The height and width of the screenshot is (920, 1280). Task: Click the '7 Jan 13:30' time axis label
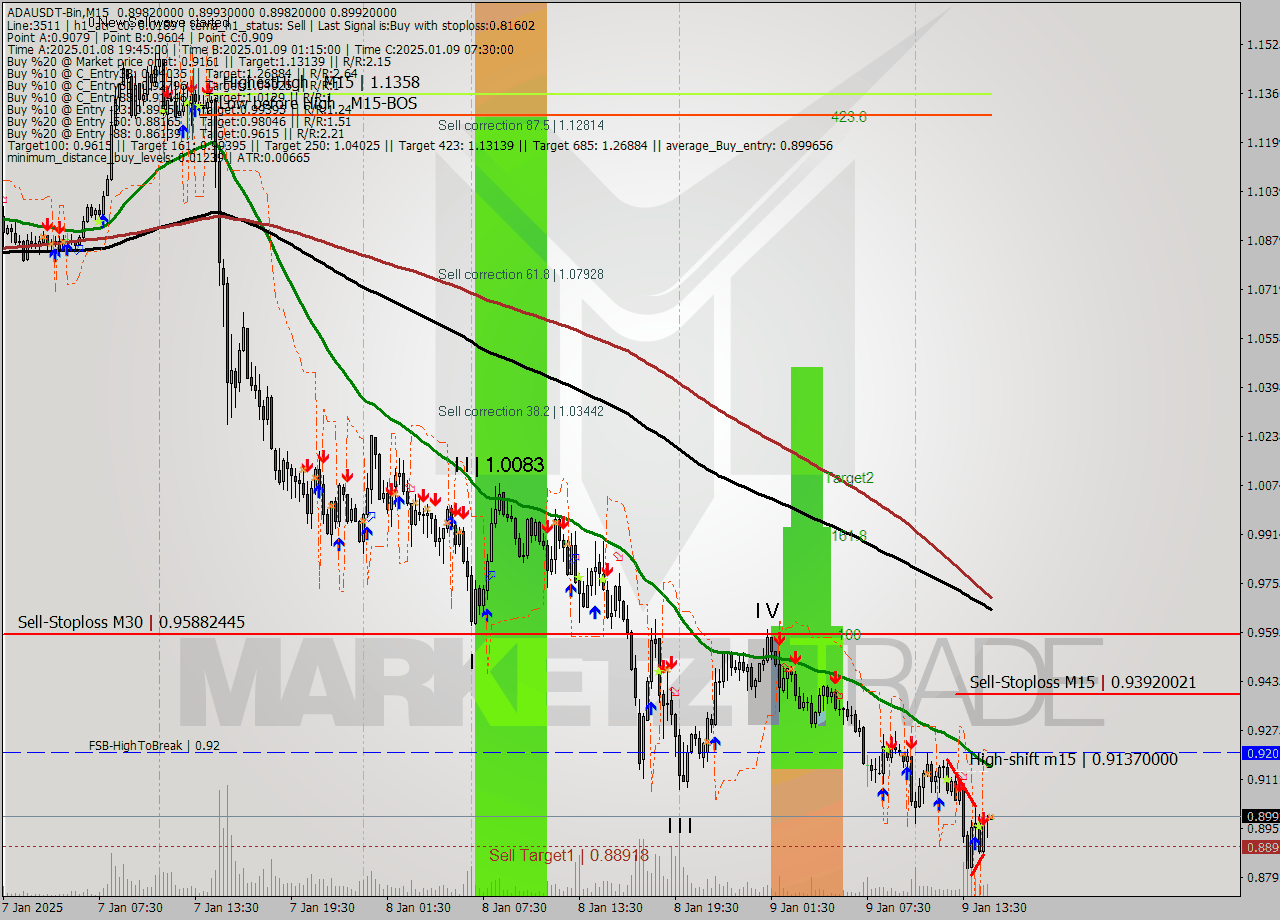[227, 908]
